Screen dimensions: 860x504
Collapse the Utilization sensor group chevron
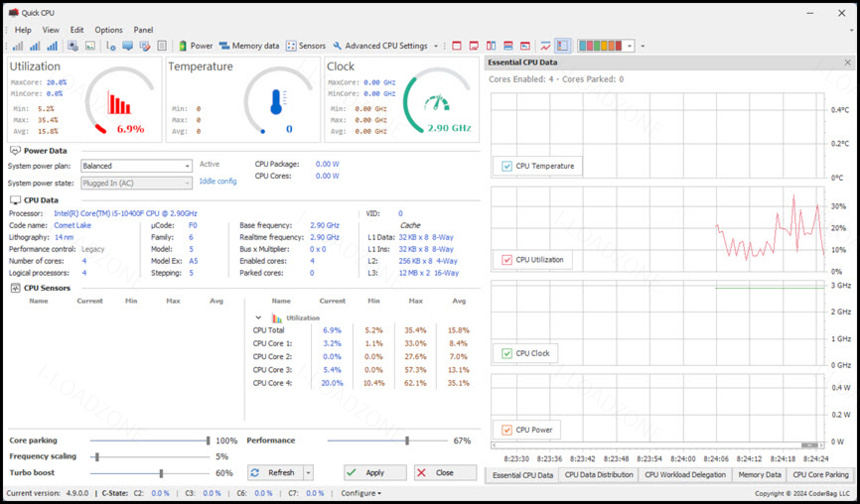[258, 318]
